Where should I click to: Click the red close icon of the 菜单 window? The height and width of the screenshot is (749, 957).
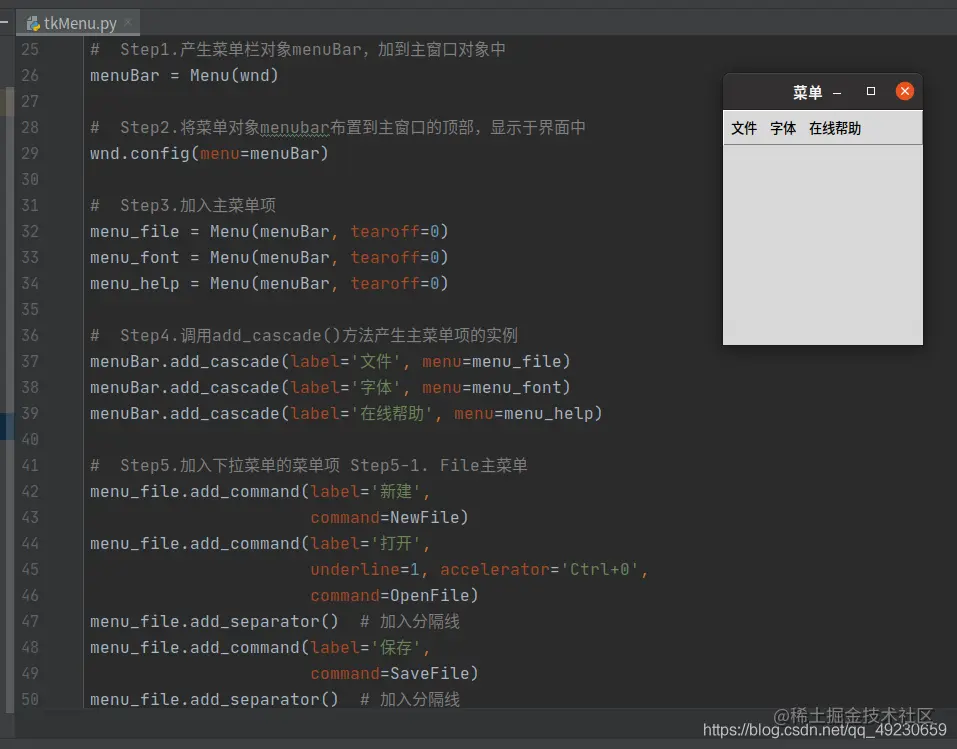pos(904,90)
